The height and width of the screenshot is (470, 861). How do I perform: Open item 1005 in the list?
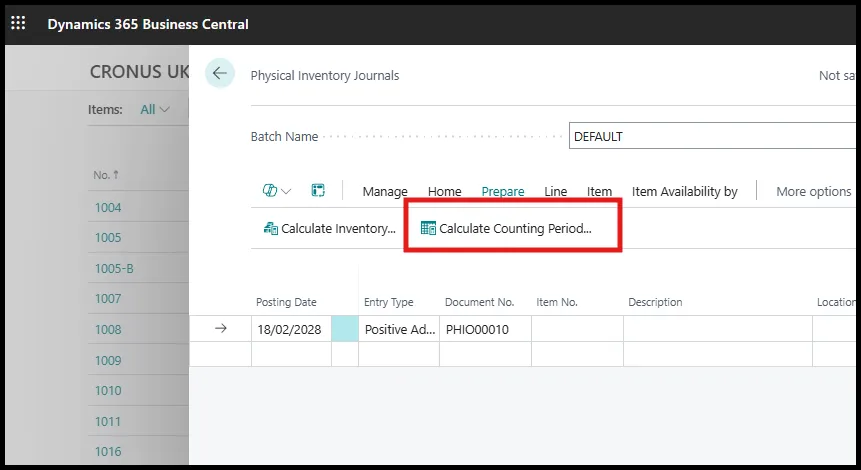(108, 238)
